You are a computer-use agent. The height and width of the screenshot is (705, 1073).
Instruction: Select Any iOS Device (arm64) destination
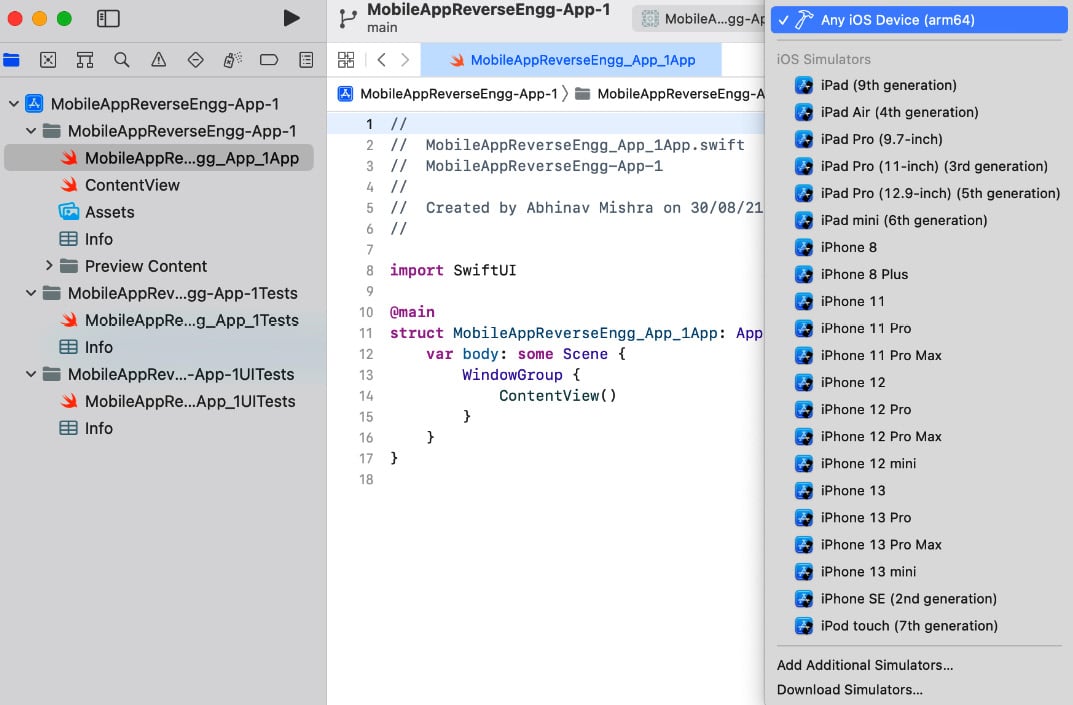[x=919, y=20]
